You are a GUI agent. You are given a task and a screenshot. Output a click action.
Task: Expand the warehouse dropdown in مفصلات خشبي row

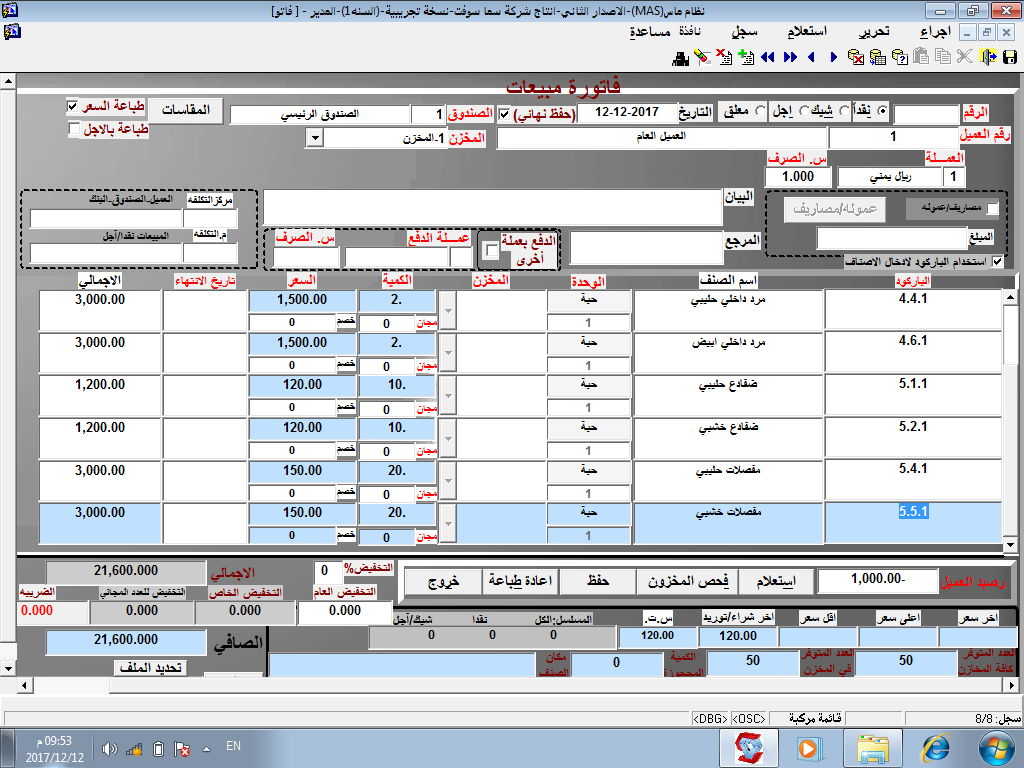[447, 523]
